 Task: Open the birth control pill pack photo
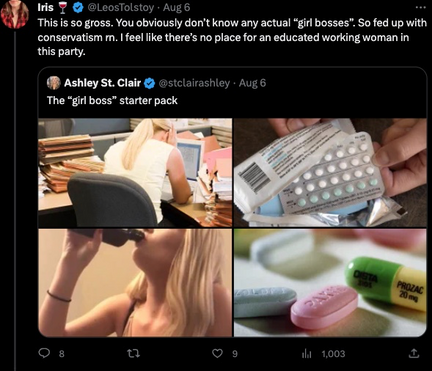[330, 173]
